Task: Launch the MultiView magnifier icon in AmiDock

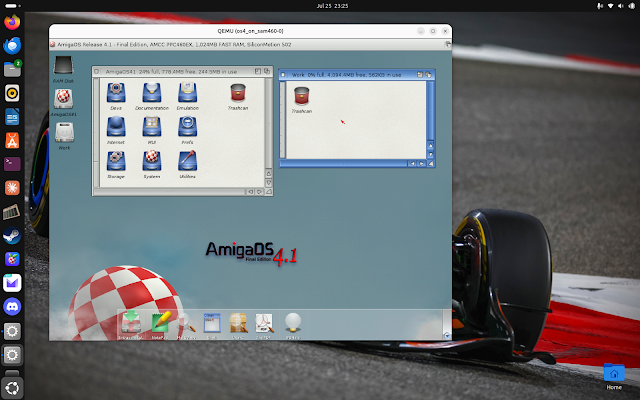Action: tap(187, 324)
